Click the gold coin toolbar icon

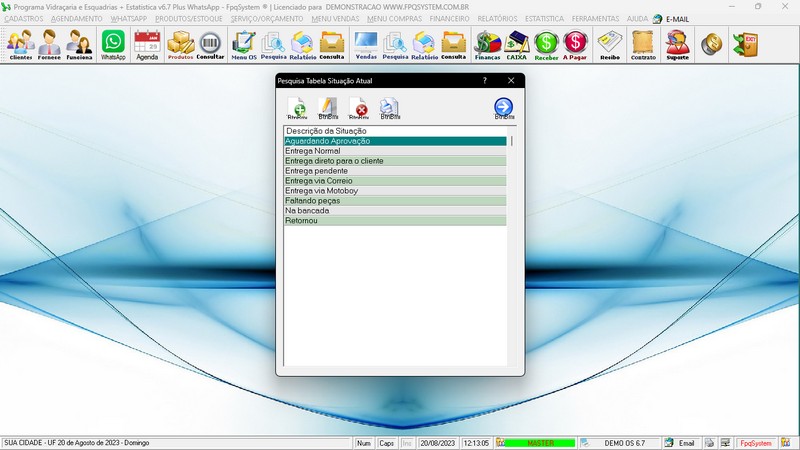[711, 45]
